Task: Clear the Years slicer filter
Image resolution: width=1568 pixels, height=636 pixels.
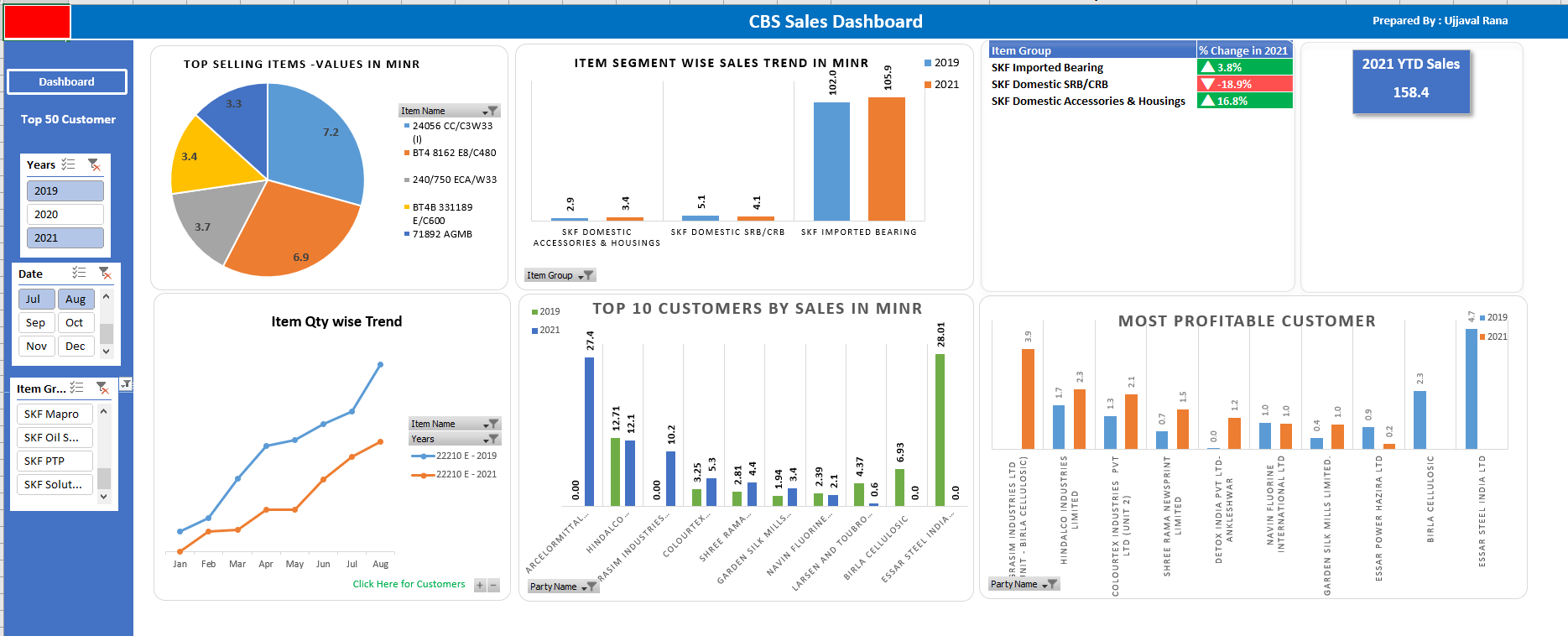Action: click(94, 164)
